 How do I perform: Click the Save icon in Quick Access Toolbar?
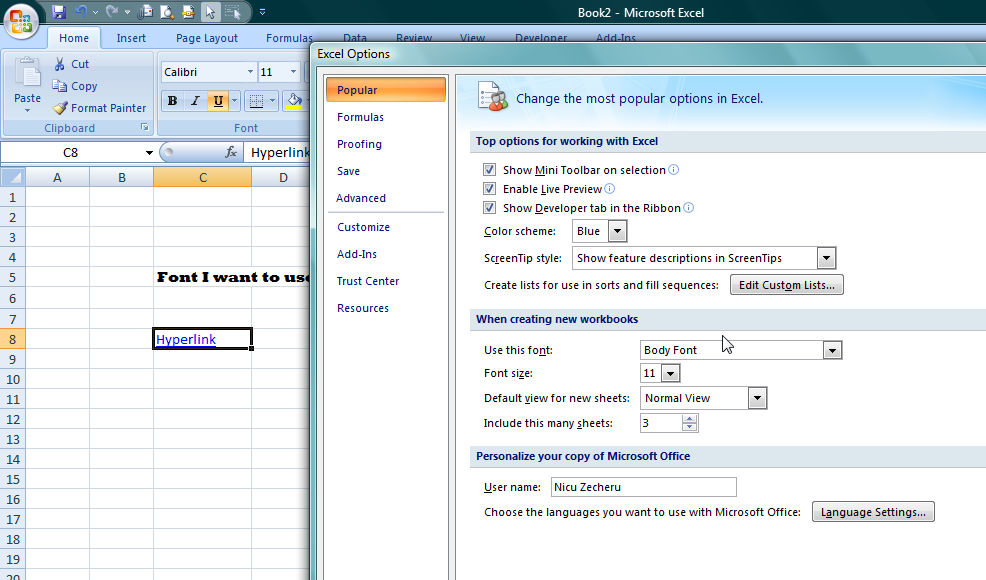(x=59, y=12)
